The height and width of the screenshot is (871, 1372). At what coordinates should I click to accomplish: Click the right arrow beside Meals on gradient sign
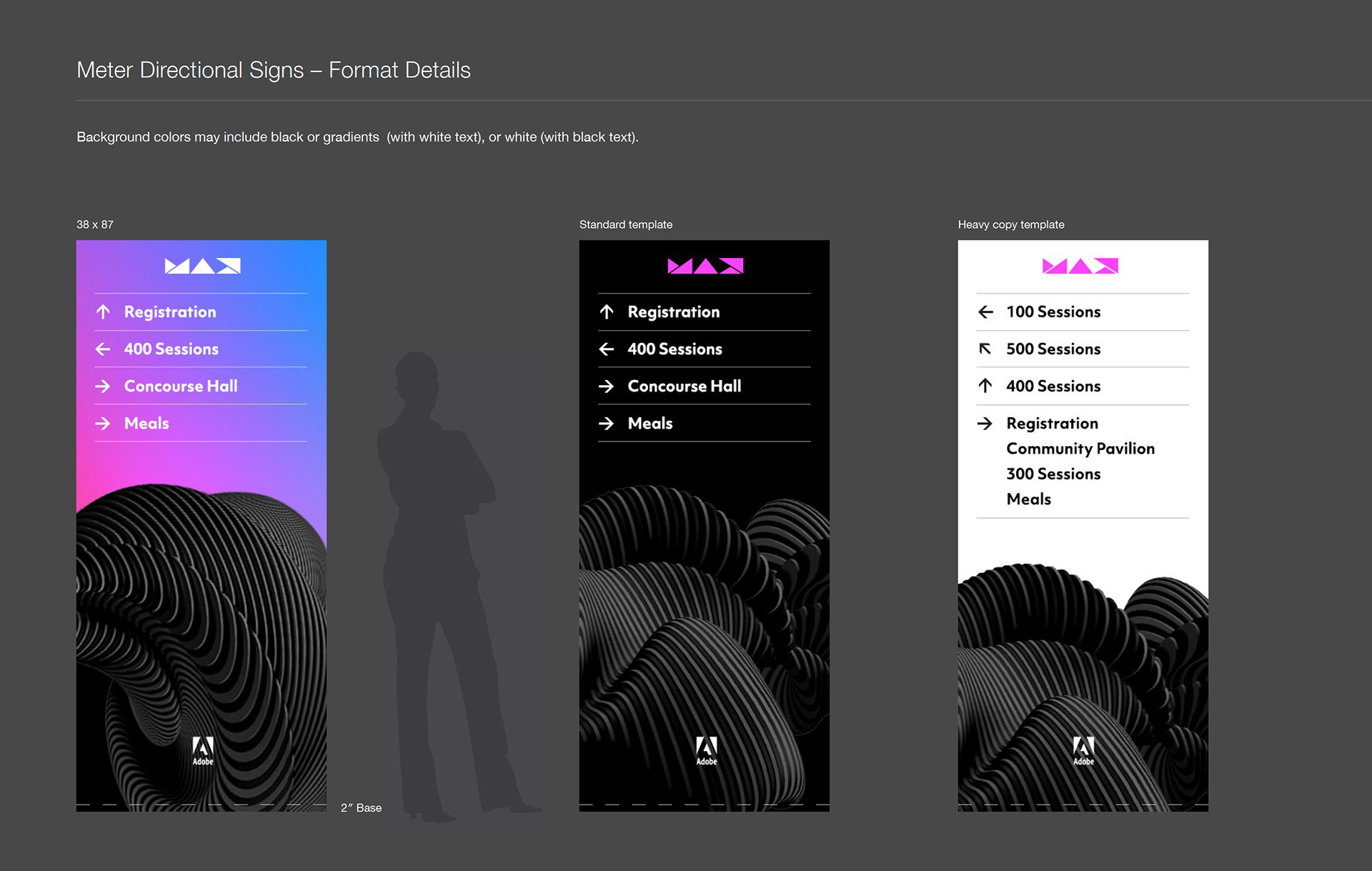103,423
